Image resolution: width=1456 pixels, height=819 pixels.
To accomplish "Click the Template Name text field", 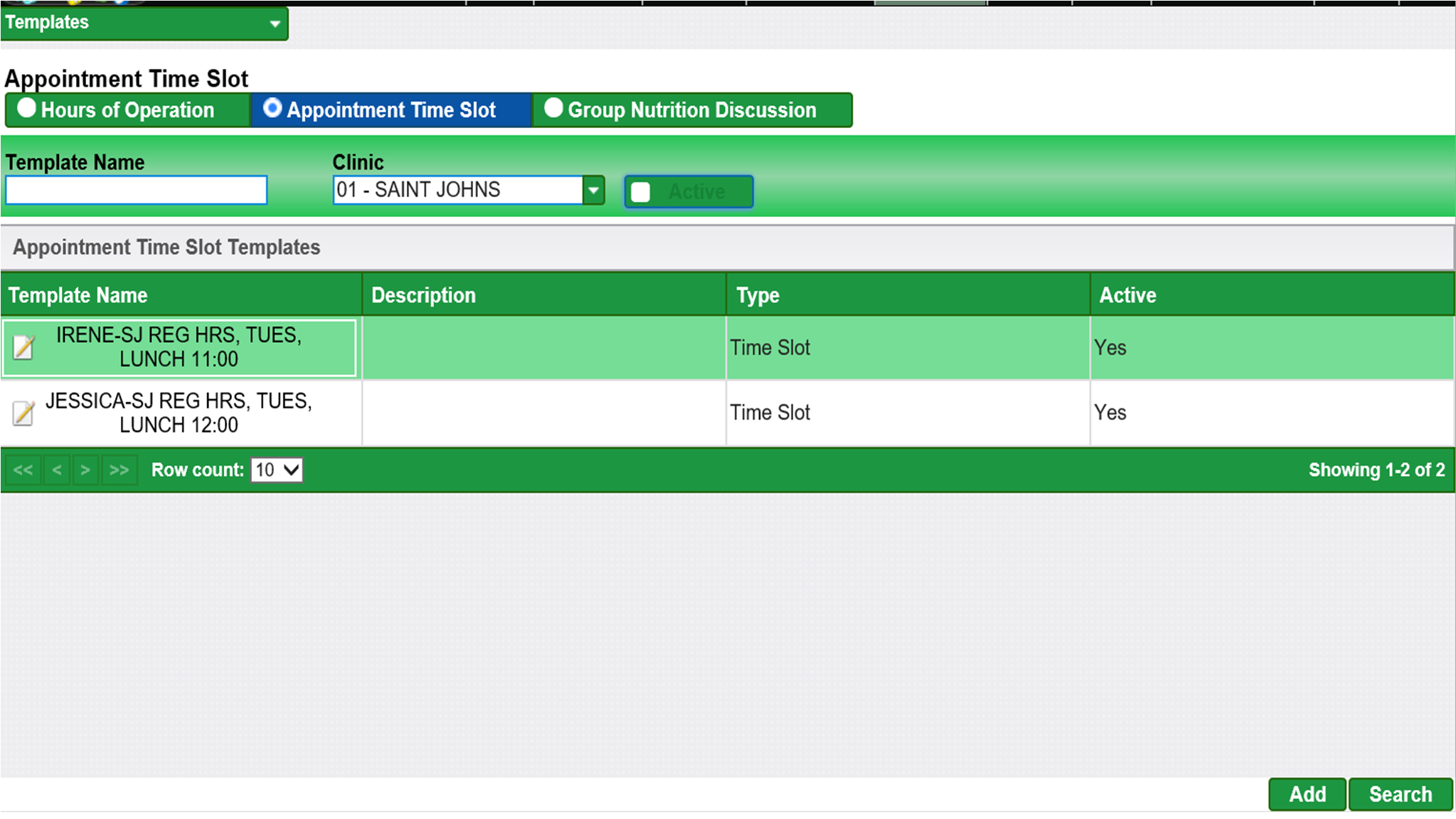I will point(137,191).
